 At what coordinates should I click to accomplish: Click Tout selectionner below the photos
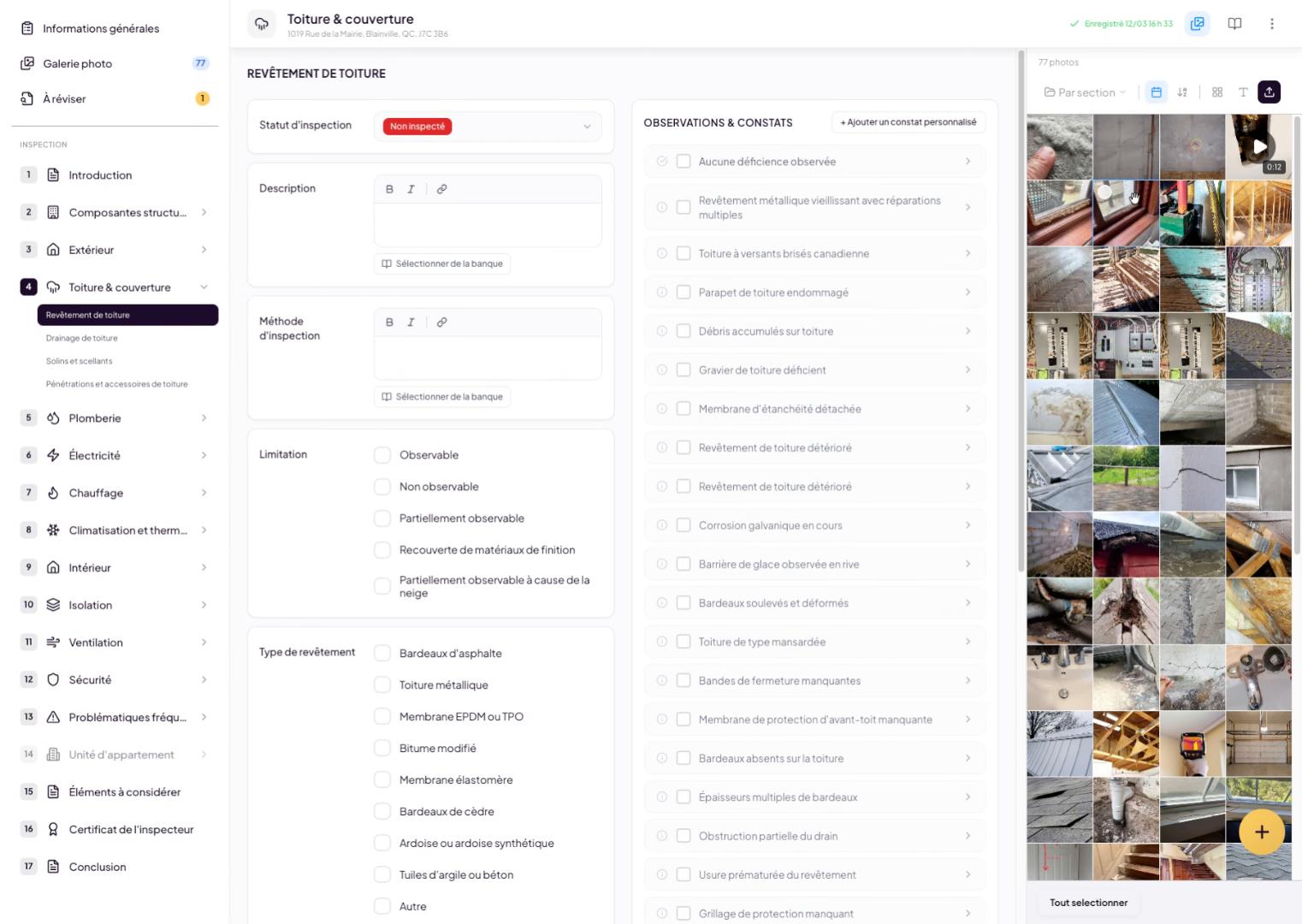[x=1088, y=903]
